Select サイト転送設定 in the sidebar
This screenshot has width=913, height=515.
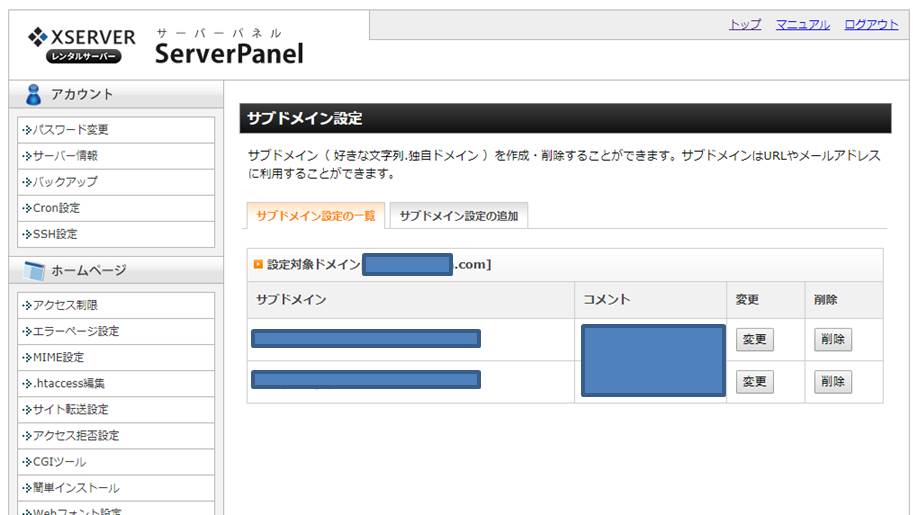click(116, 410)
